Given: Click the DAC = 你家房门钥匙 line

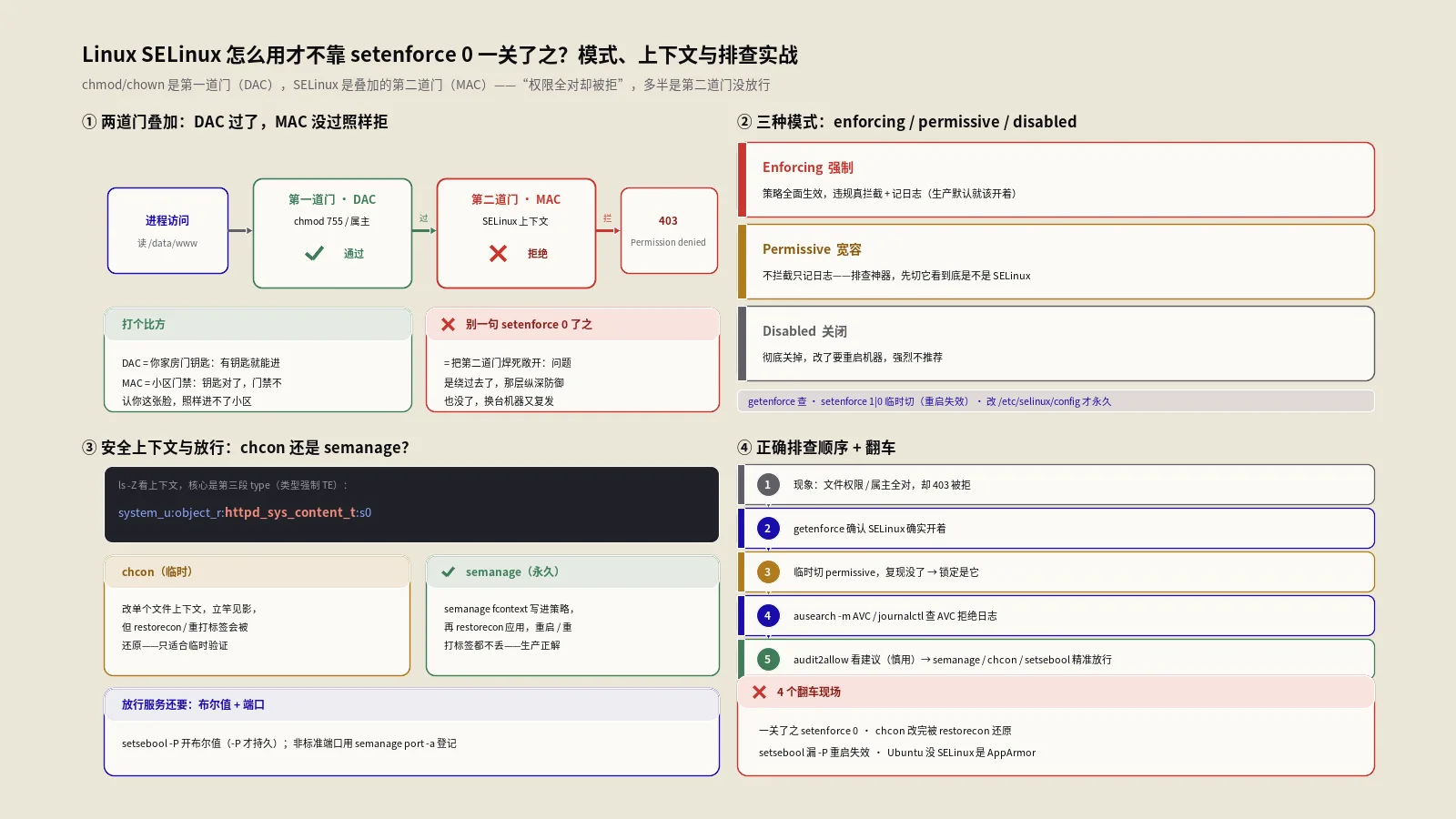Looking at the screenshot, I should coord(201,363).
